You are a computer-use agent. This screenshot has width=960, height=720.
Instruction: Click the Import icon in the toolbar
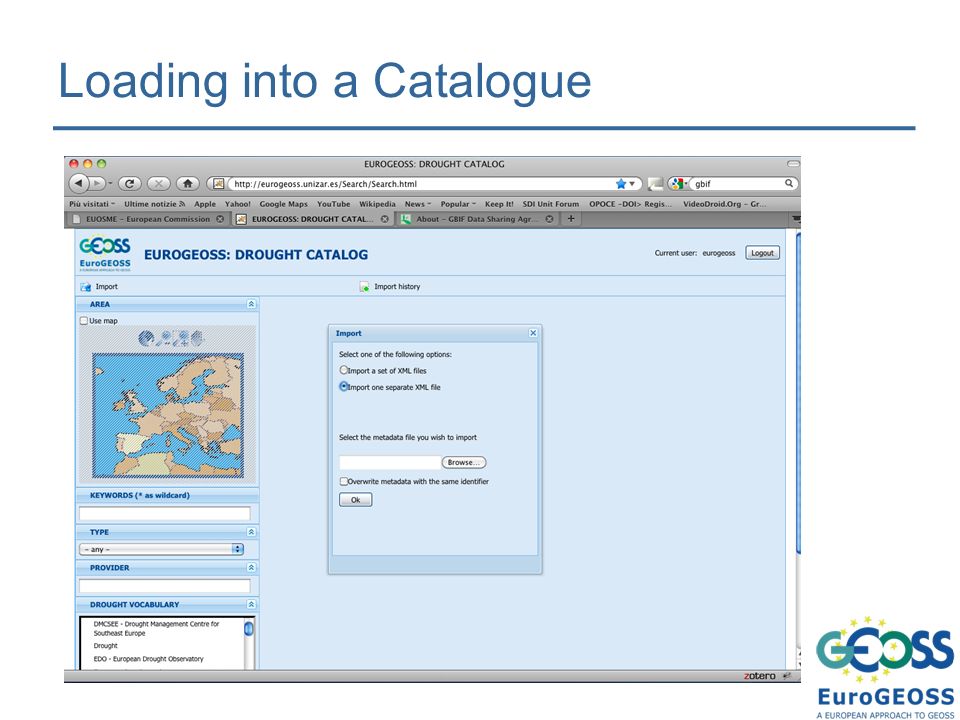pyautogui.click(x=86, y=287)
